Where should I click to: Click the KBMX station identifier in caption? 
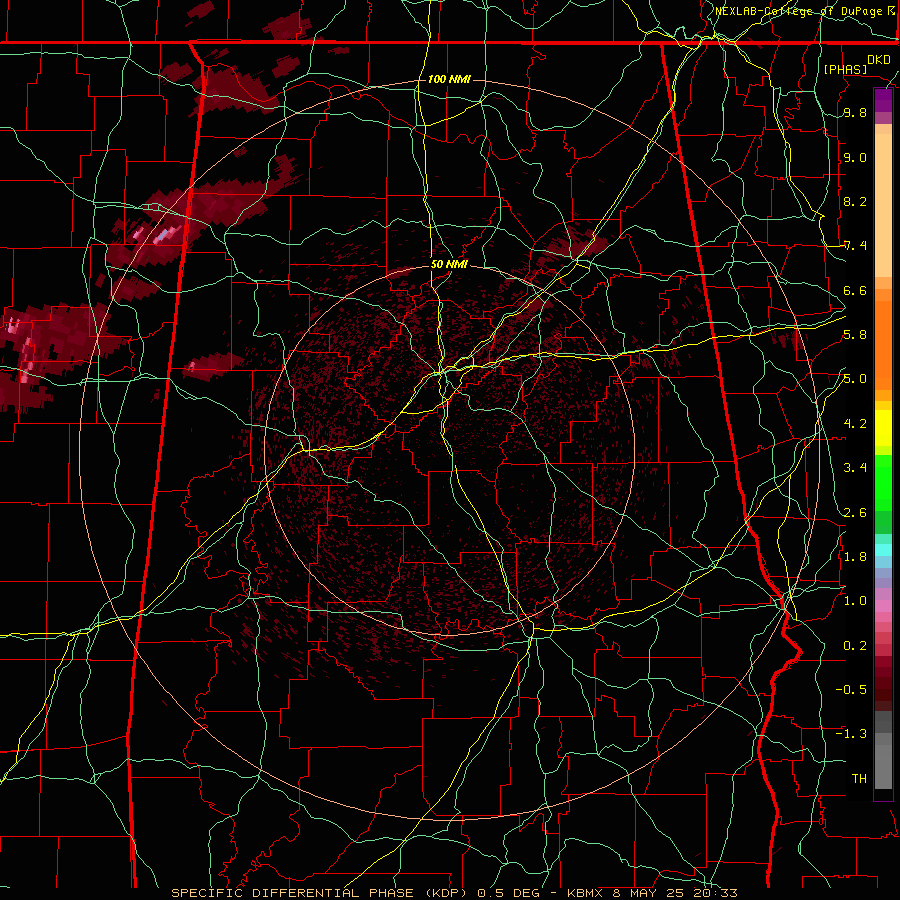[x=584, y=893]
